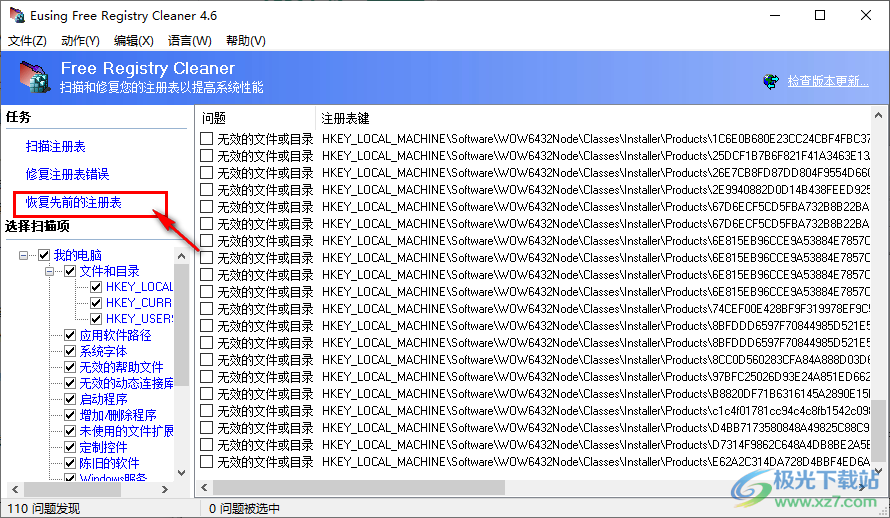This screenshot has width=890, height=518.
Task: Open the 语言(W) menu
Action: coord(190,41)
